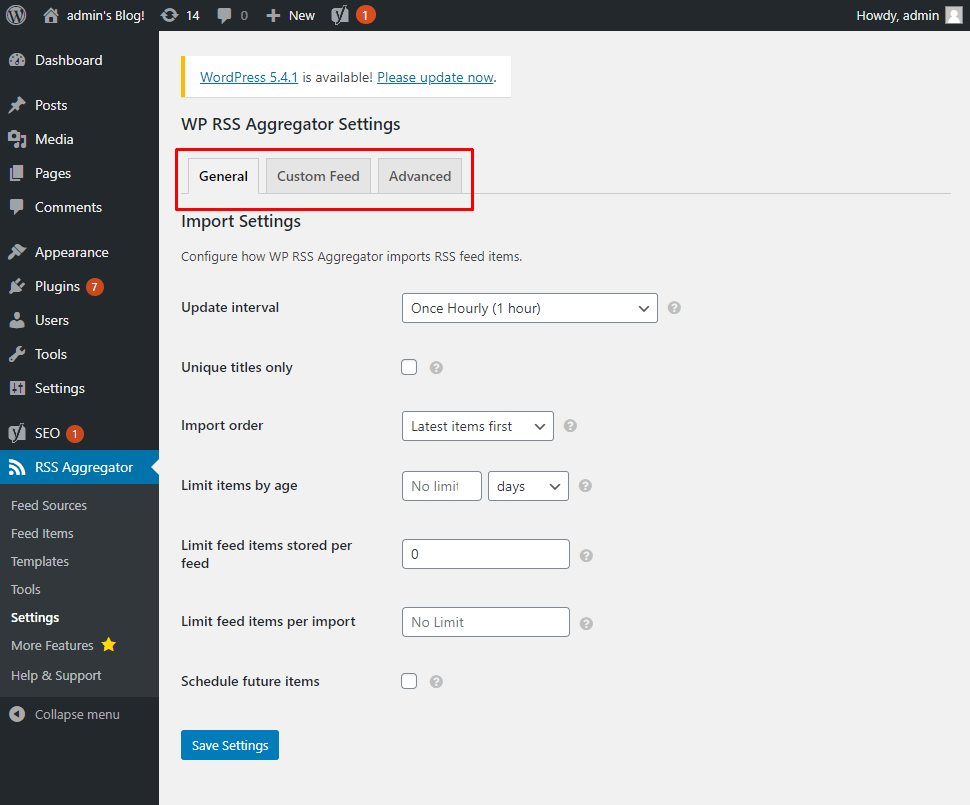Click the WordPress logo icon
Viewport: 970px width, 805px height.
coord(16,15)
